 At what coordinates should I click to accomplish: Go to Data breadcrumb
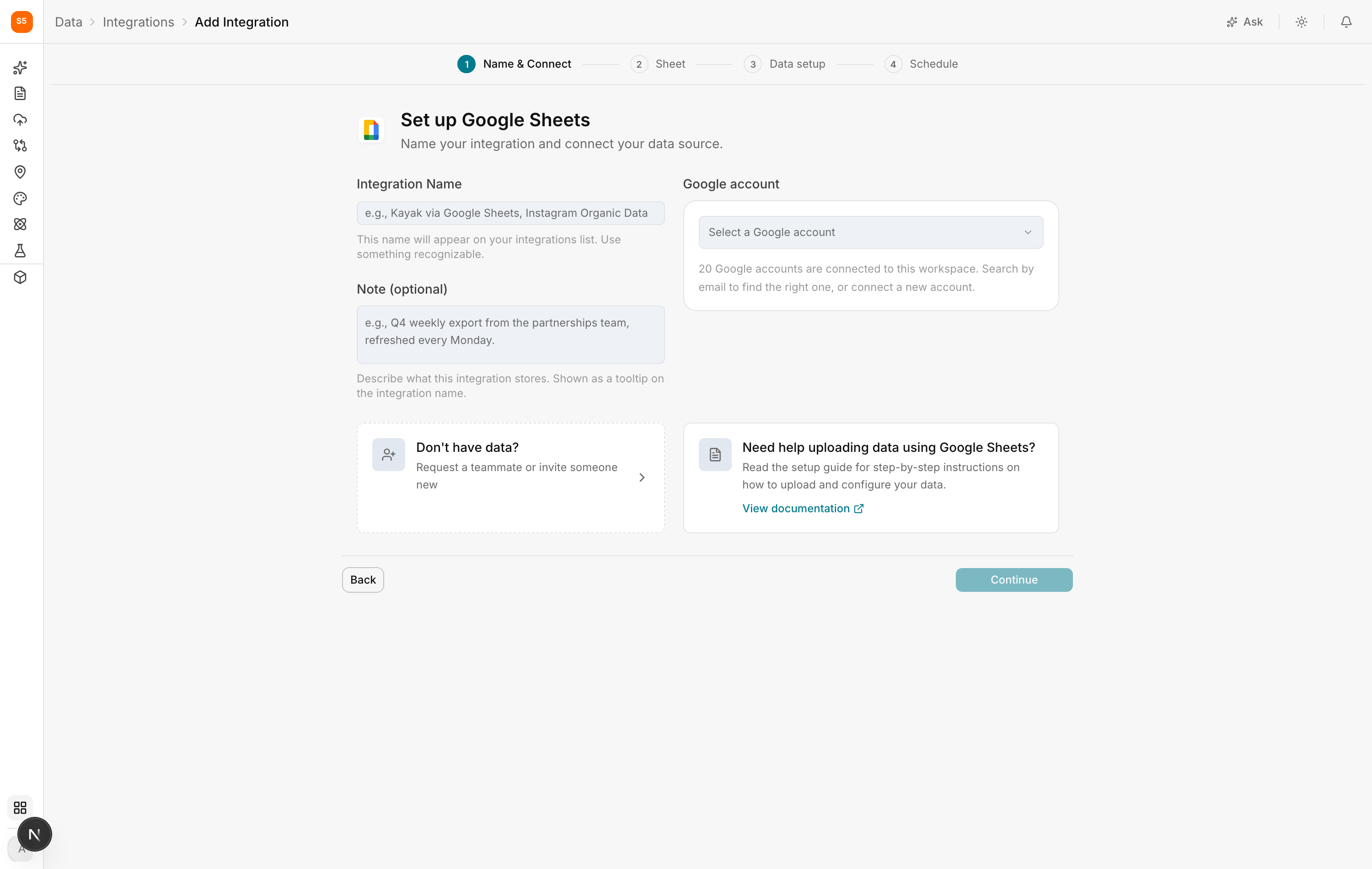[69, 21]
